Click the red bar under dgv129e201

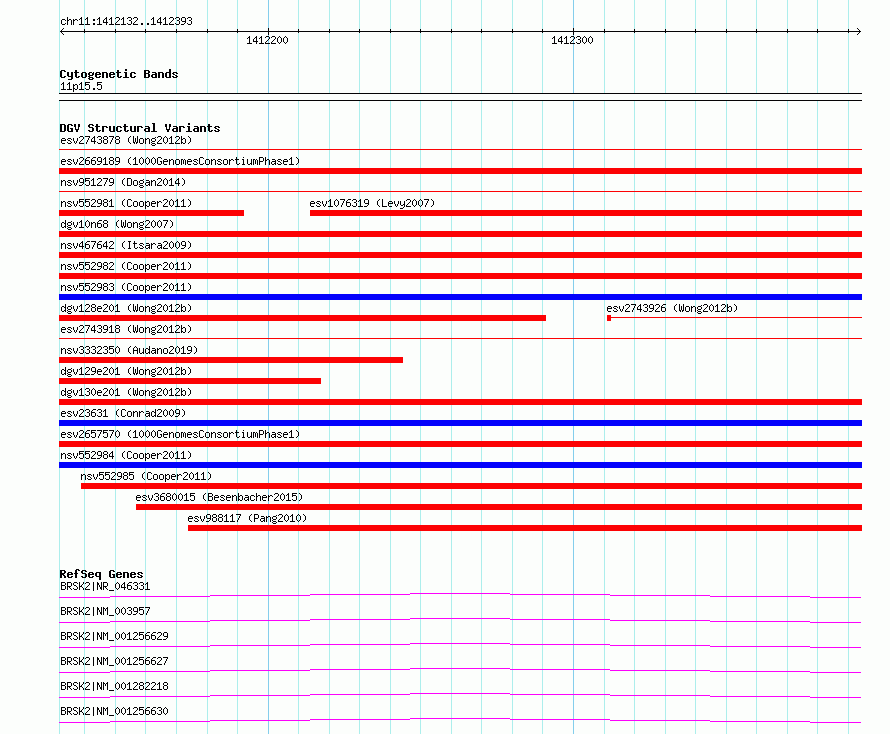190,381
